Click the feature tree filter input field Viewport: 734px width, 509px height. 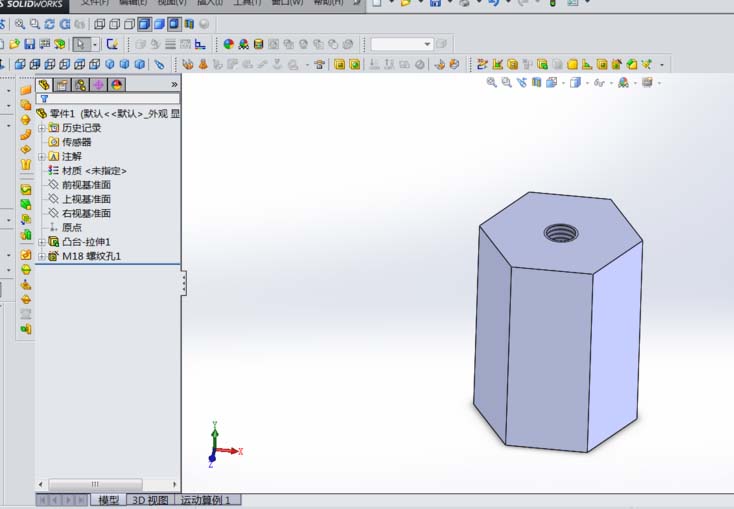[x=110, y=99]
